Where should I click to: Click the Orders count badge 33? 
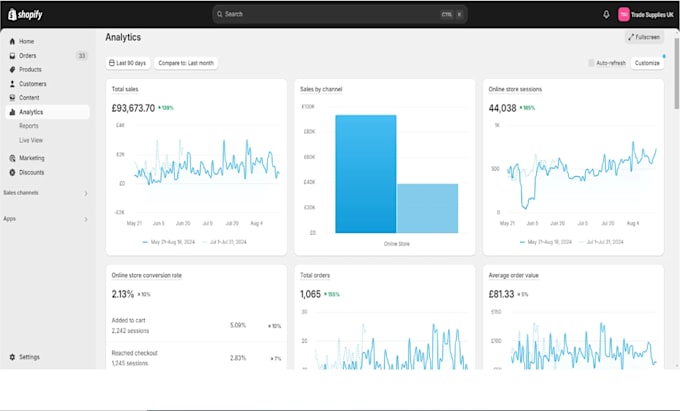click(x=82, y=55)
